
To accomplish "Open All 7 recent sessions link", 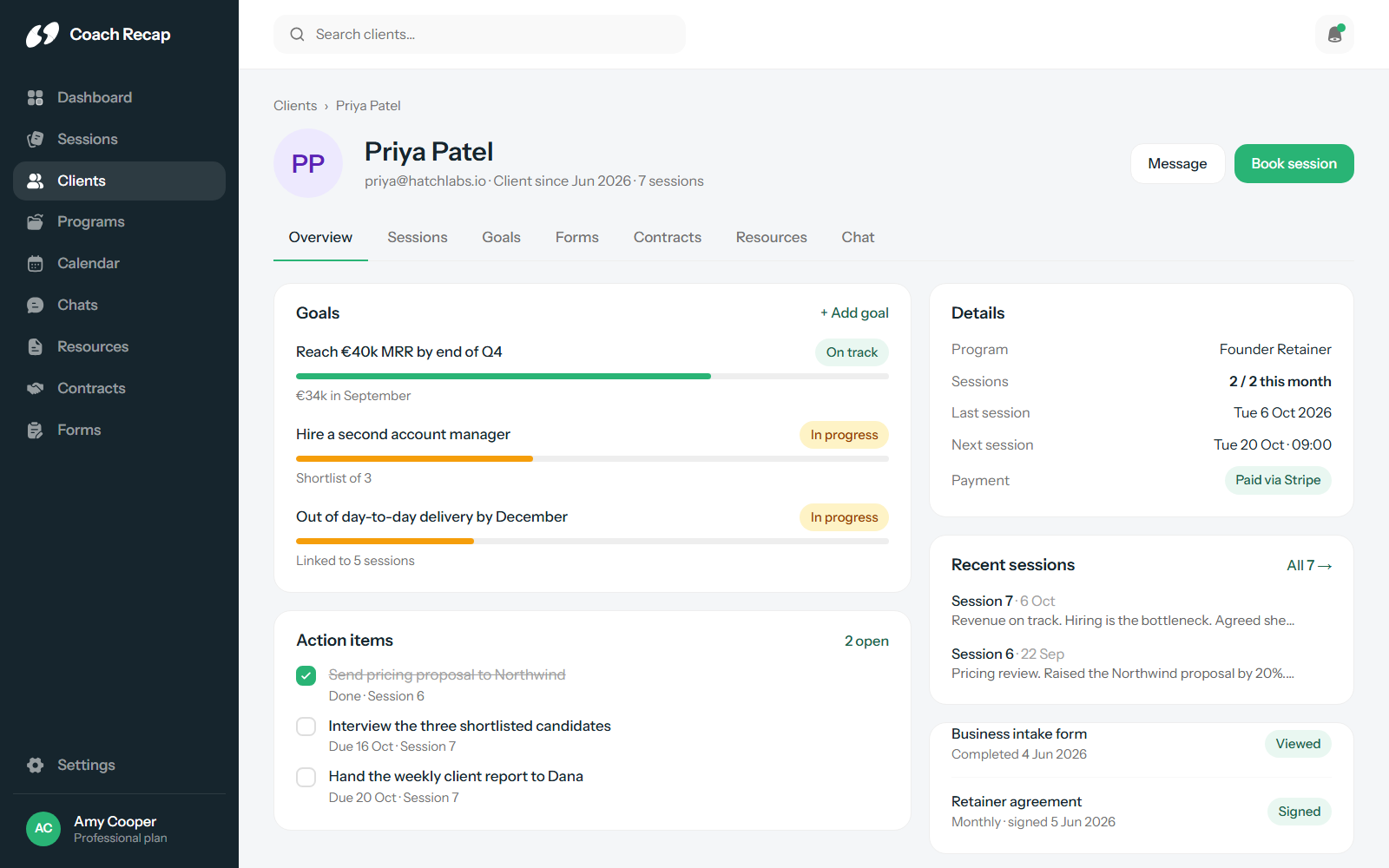I will [x=1309, y=566].
